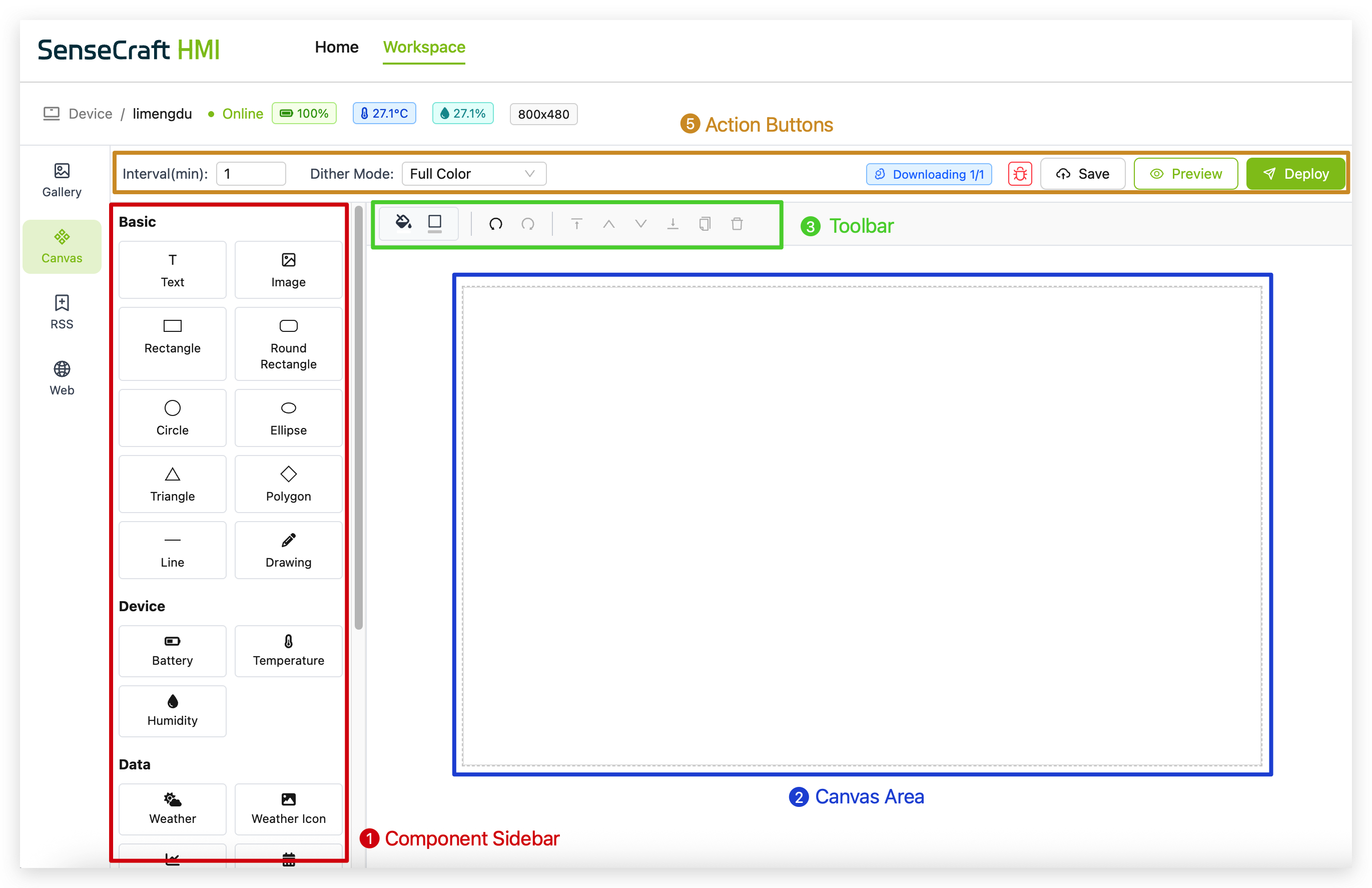
Task: Click the limengdu device name
Action: point(162,114)
